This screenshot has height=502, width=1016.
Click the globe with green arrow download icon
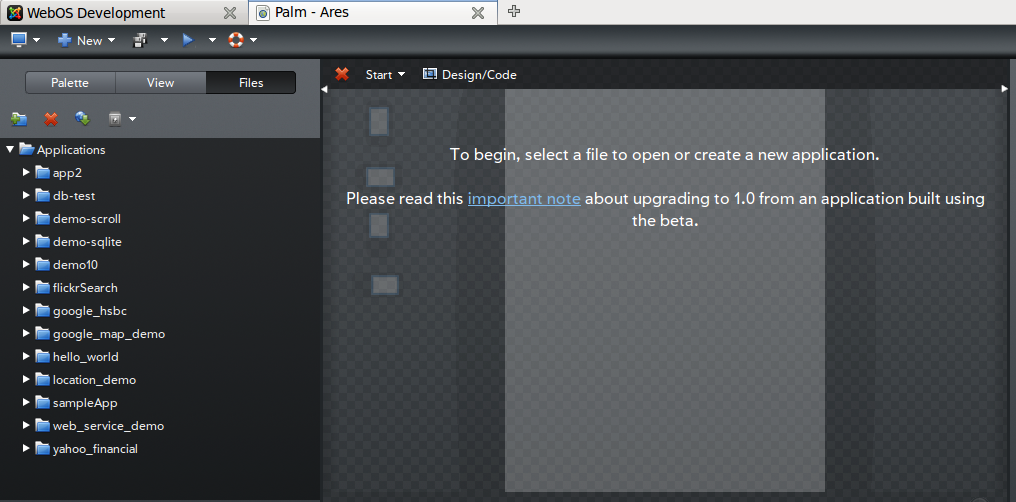coord(82,119)
